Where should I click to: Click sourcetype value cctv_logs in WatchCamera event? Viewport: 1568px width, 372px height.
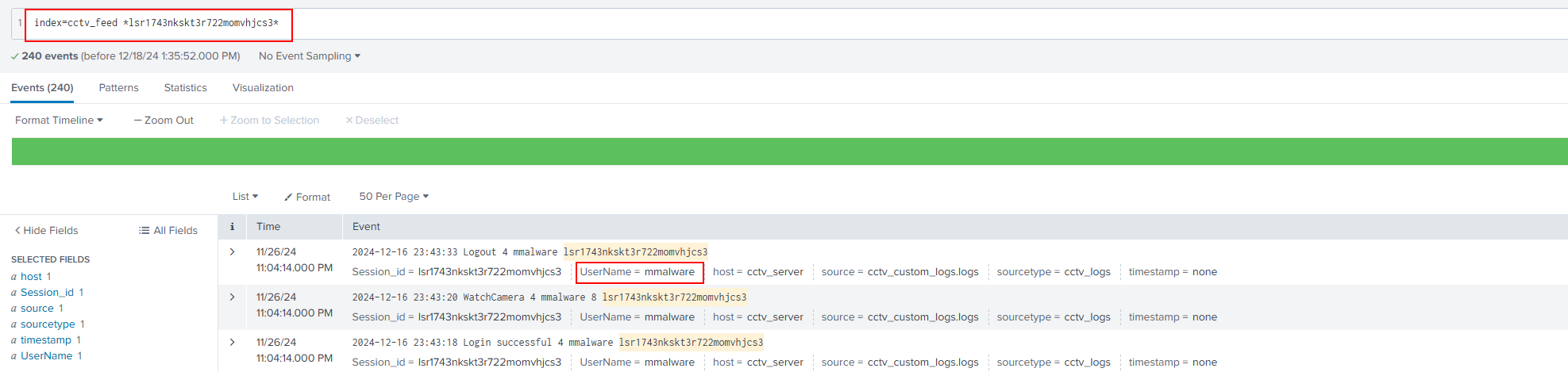coord(1088,317)
